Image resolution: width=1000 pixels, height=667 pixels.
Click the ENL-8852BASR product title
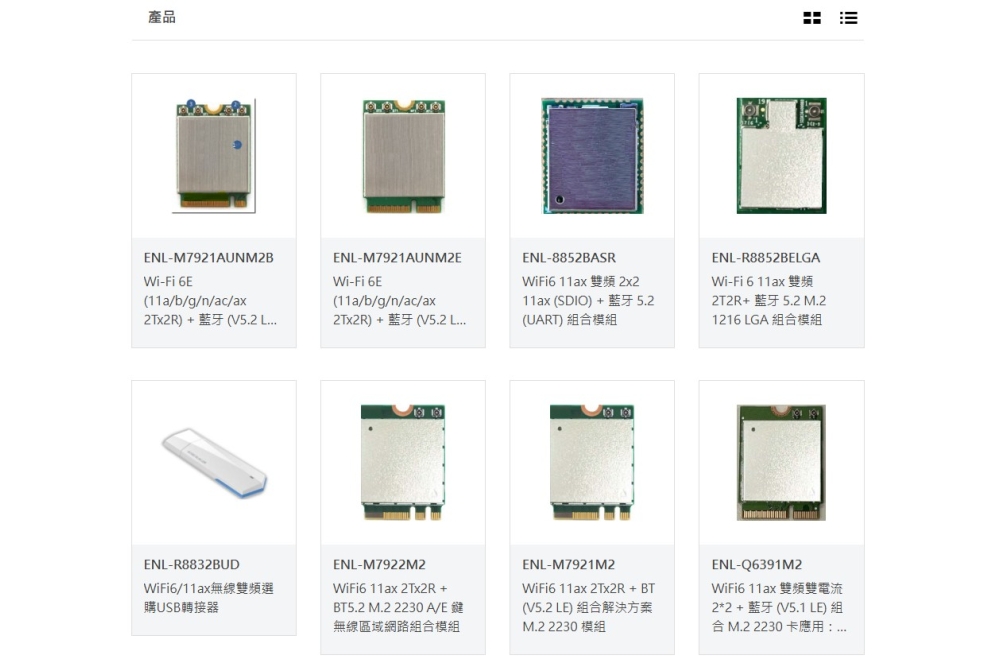coord(569,258)
